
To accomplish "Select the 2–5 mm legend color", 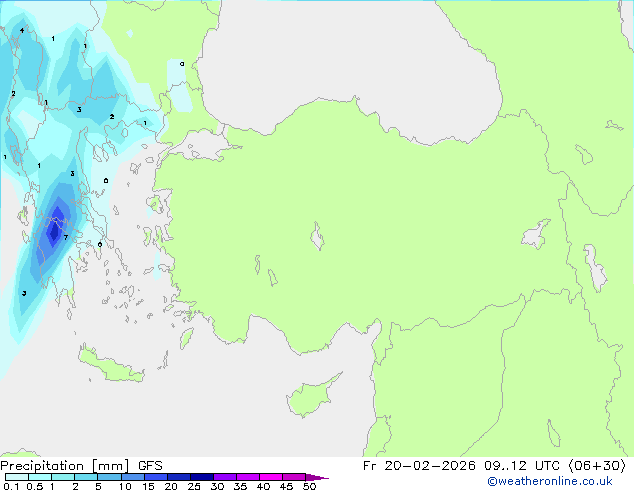I will point(86,477).
